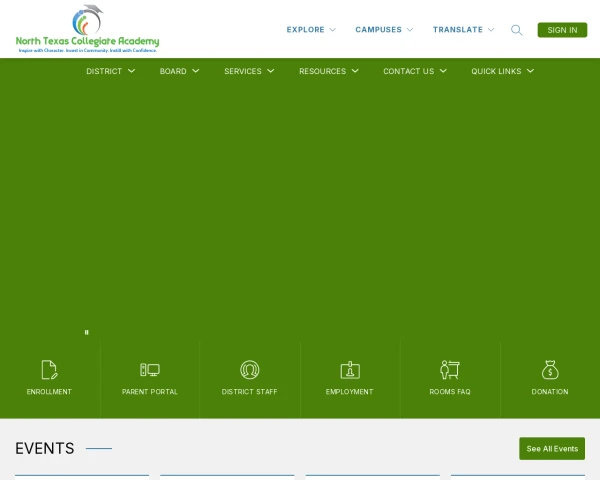Click the Enrollment document icon
This screenshot has height=480, width=600.
[x=49, y=369]
